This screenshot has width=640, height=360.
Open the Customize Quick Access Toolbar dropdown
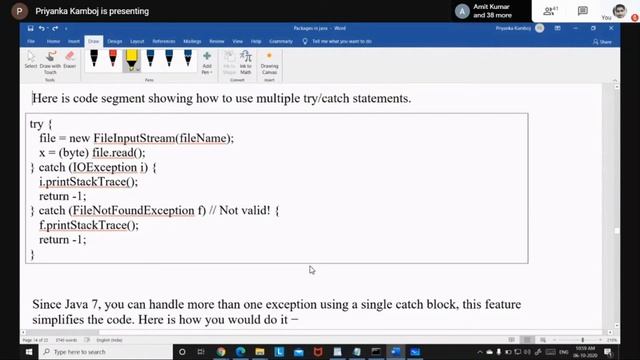pyautogui.click(x=66, y=29)
